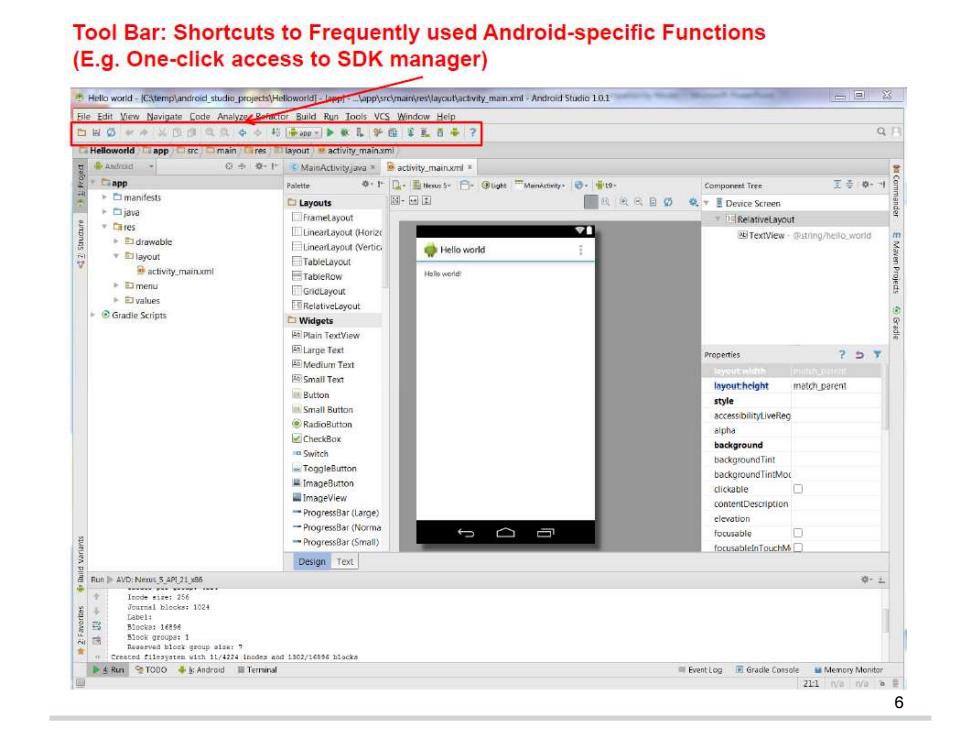Click zoom in icon in design toolbar
The width and height of the screenshot is (980, 735).
pos(624,202)
